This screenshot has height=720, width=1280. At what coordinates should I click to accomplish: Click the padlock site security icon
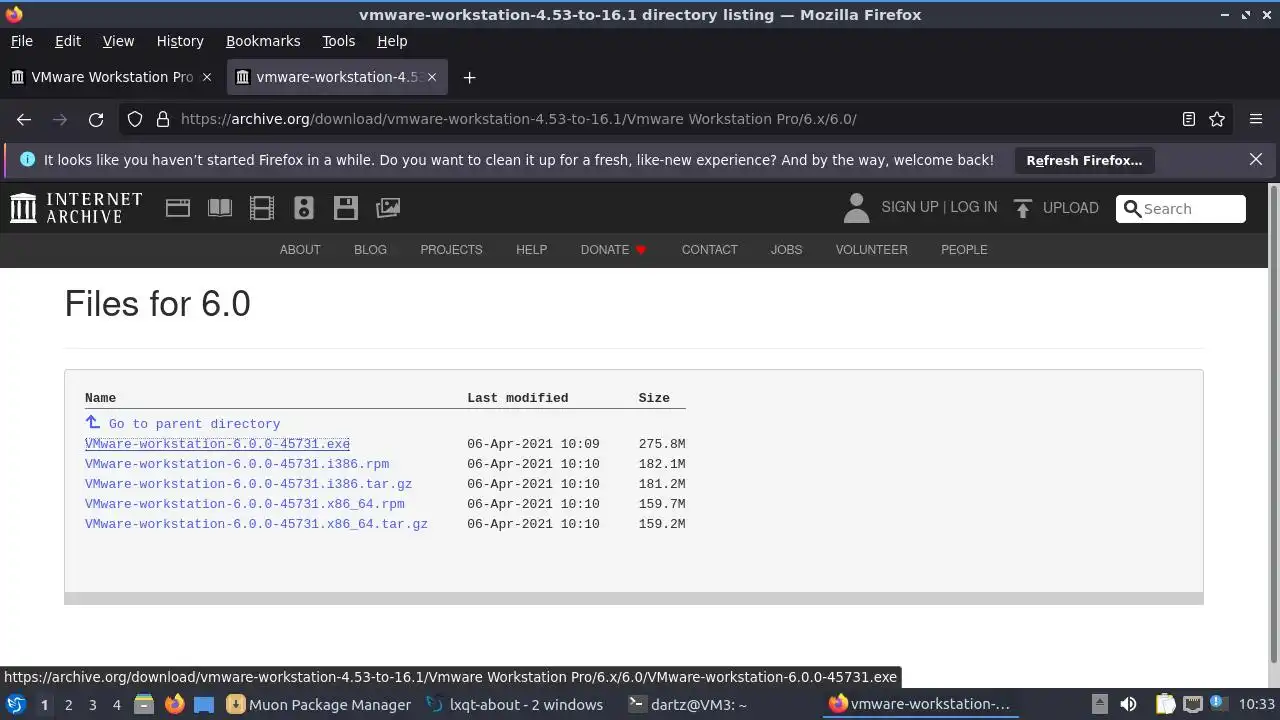coord(163,119)
